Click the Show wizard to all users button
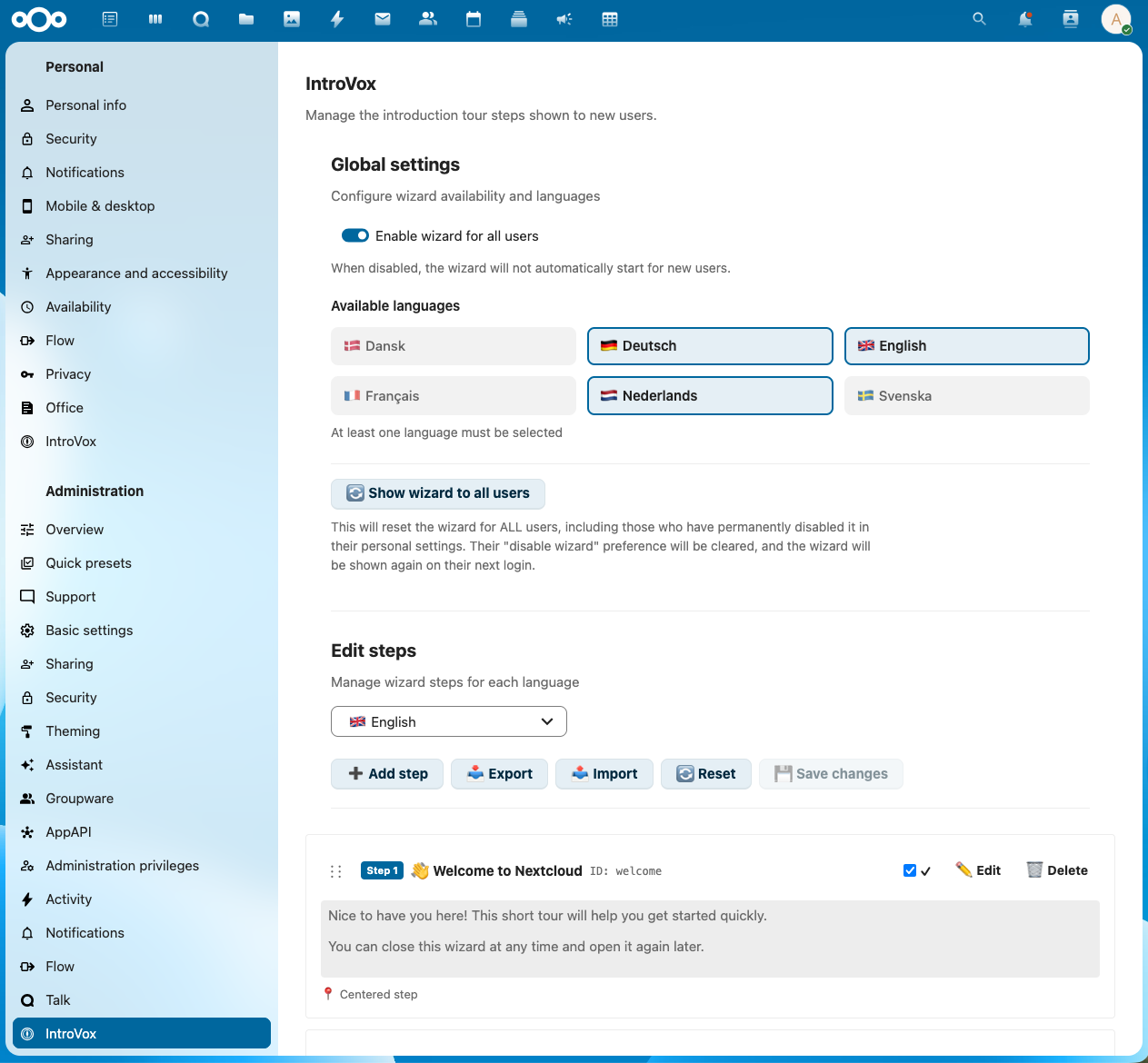Screen dimensions: 1148x1063 pyautogui.click(x=438, y=493)
